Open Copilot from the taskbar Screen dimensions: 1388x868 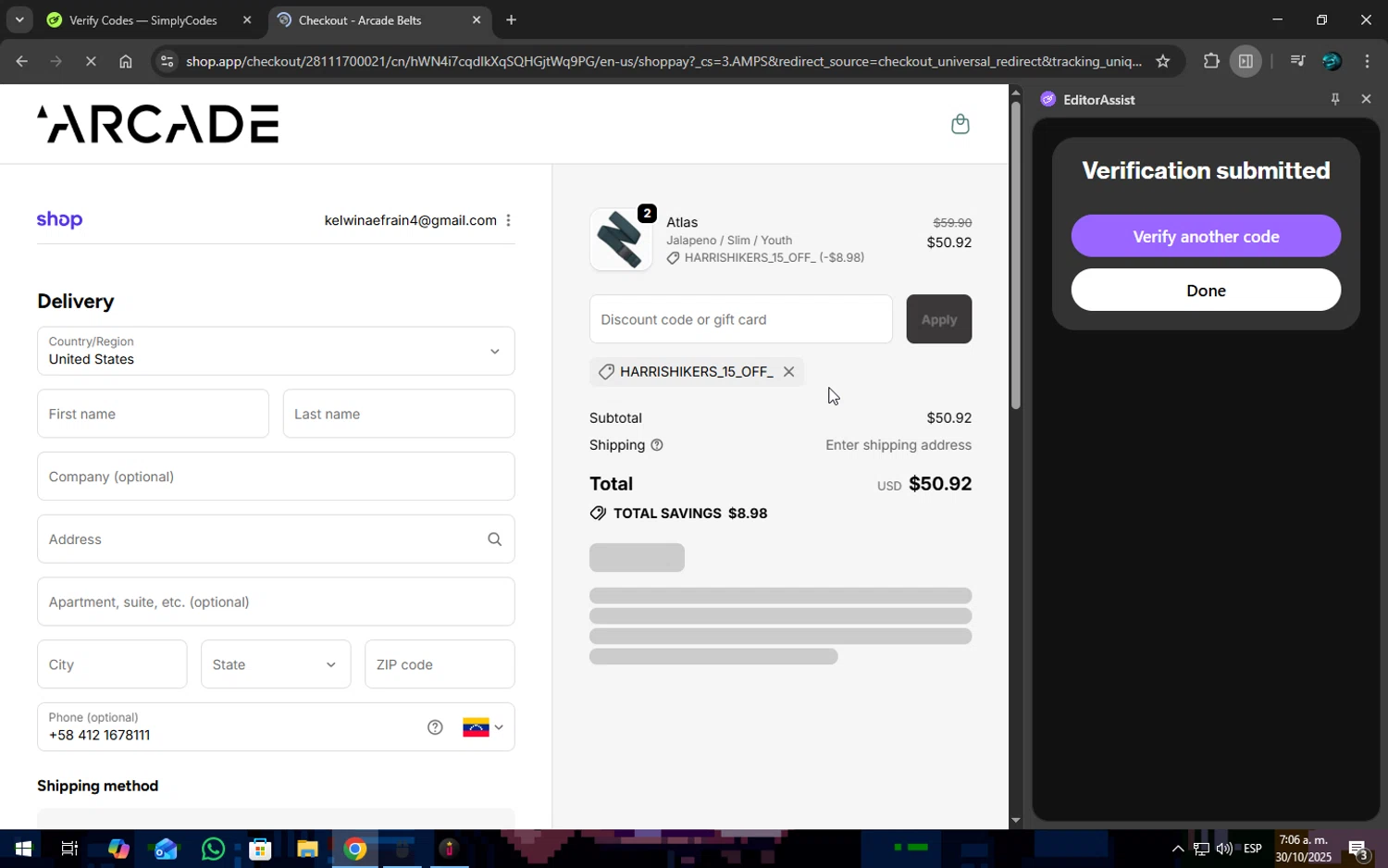coord(118,849)
